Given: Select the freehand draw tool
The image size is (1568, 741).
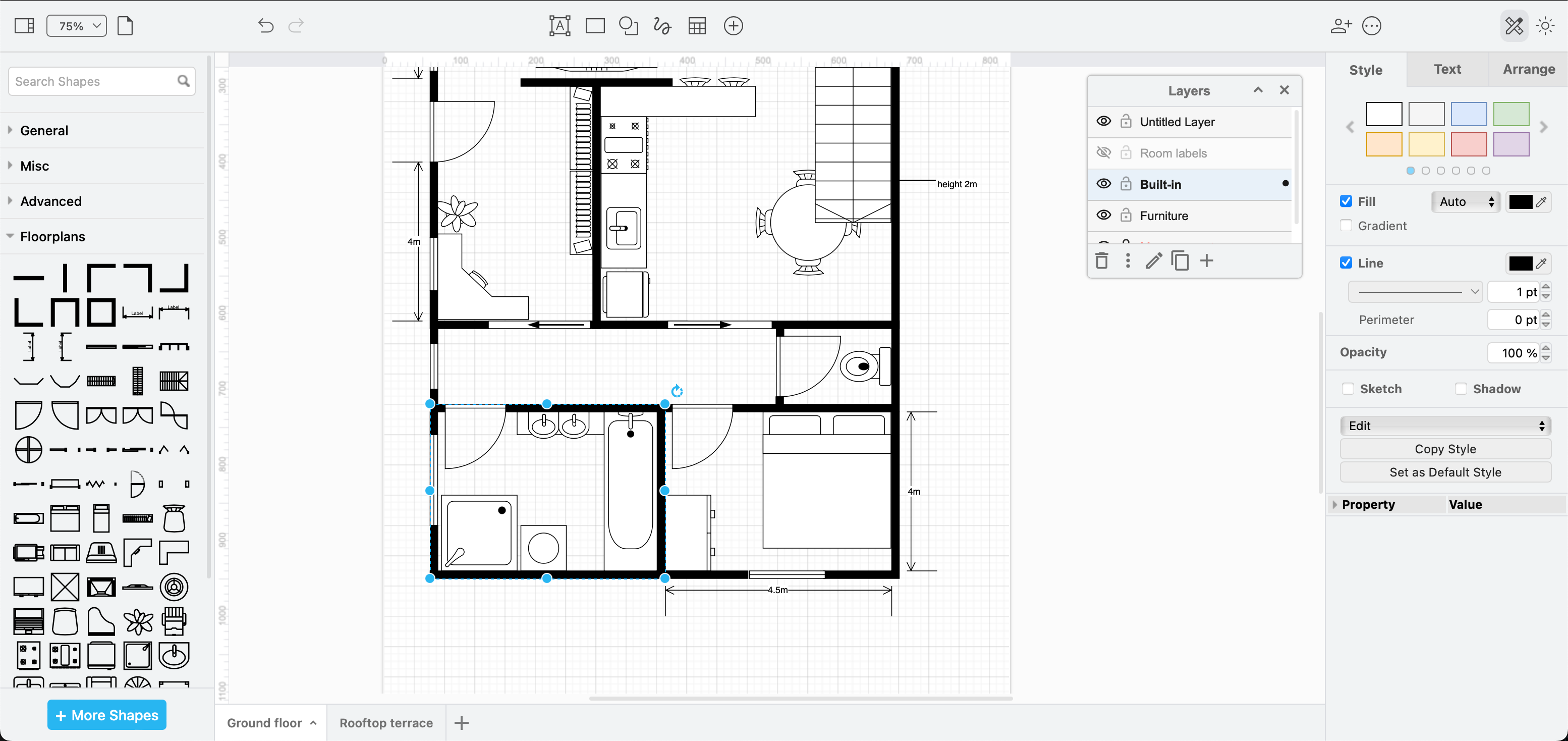Looking at the screenshot, I should (662, 25).
